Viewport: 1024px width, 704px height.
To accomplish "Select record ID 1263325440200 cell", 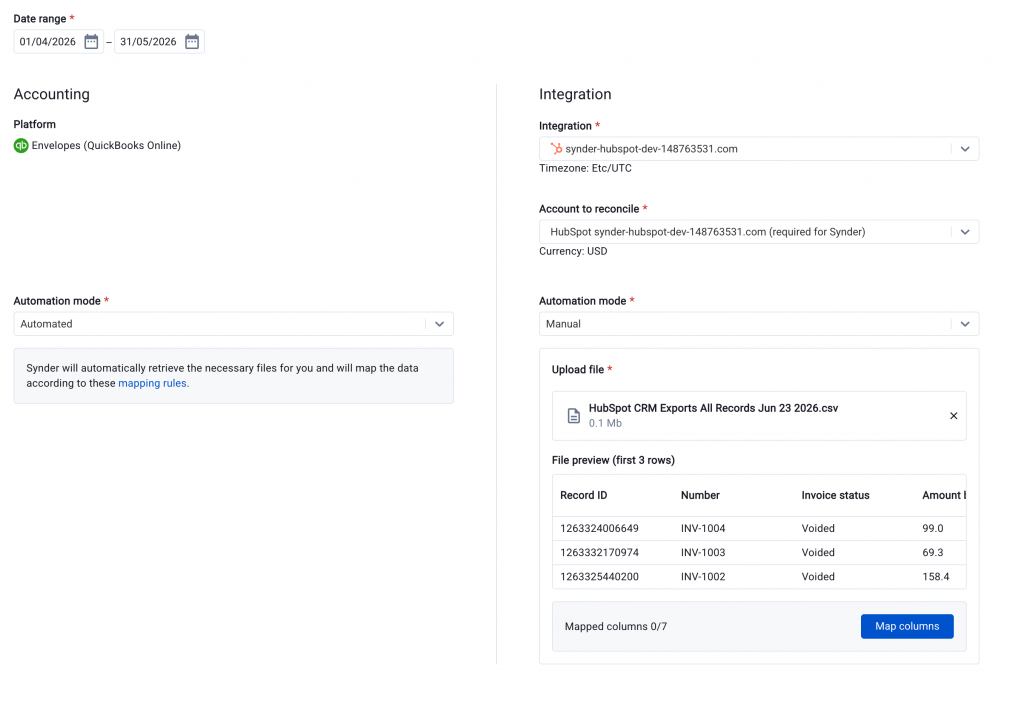I will (600, 577).
